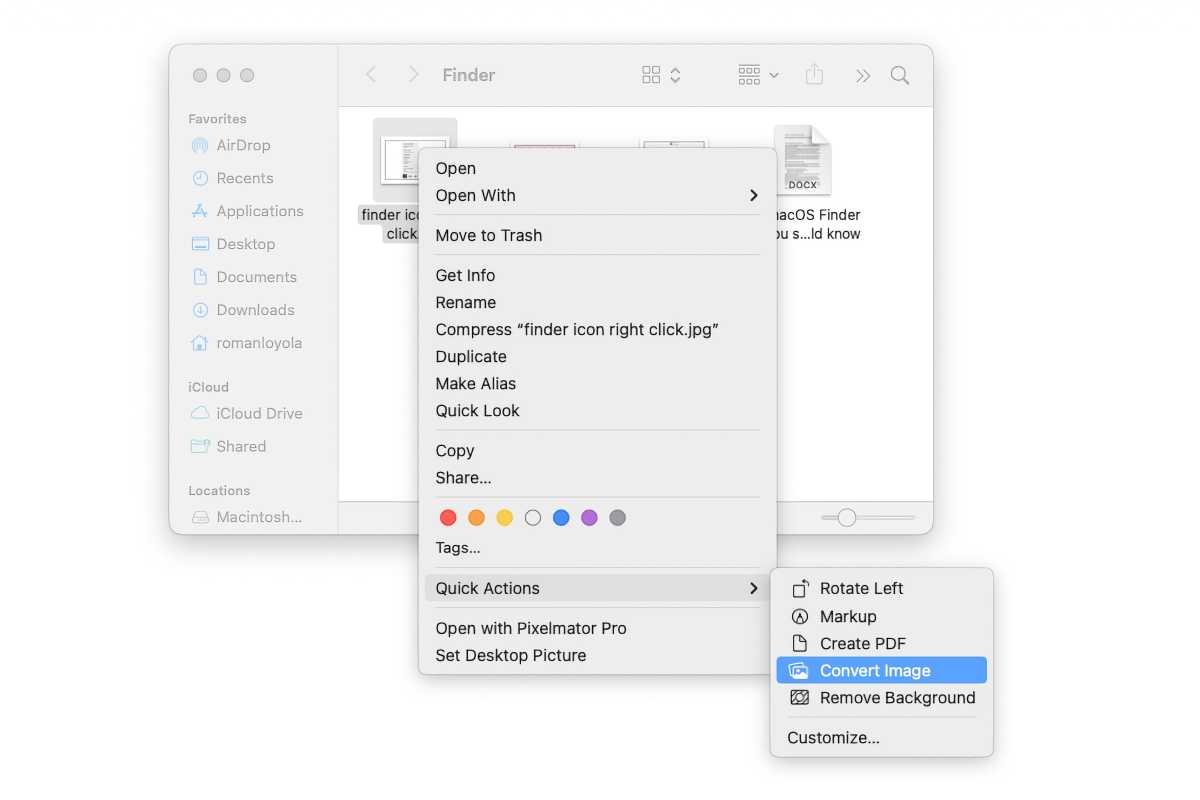Click the Downloads label in Favorites
This screenshot has height=800, width=1200.
(256, 310)
